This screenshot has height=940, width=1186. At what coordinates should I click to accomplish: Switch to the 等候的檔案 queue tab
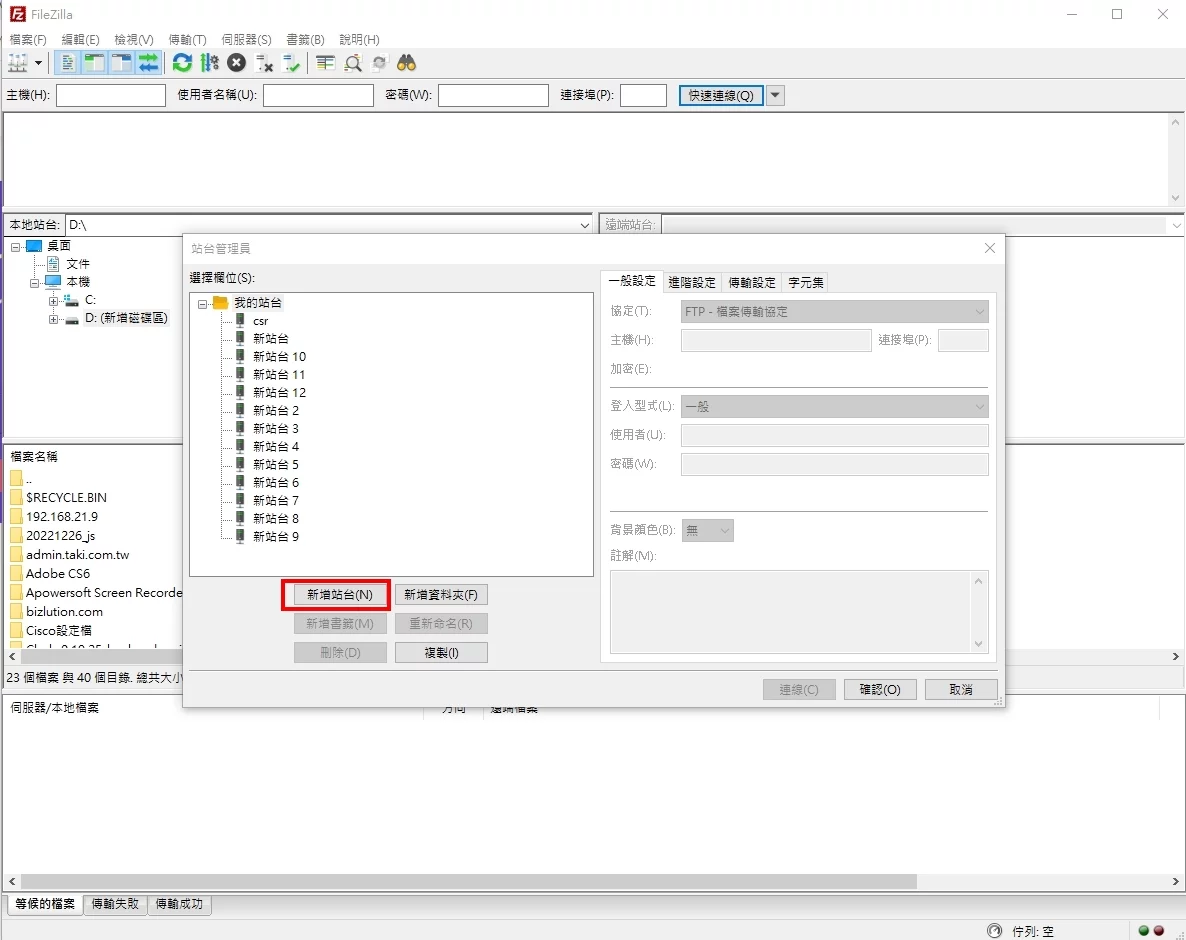[45, 904]
